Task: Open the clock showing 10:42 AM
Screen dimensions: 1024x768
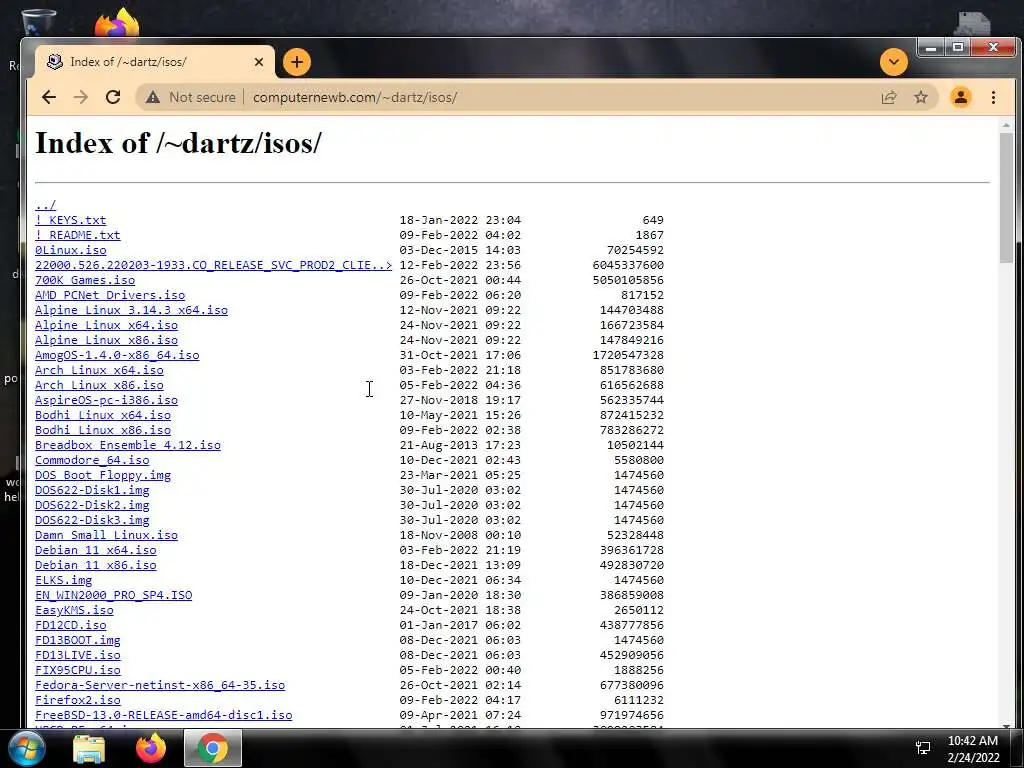Action: pos(972,749)
